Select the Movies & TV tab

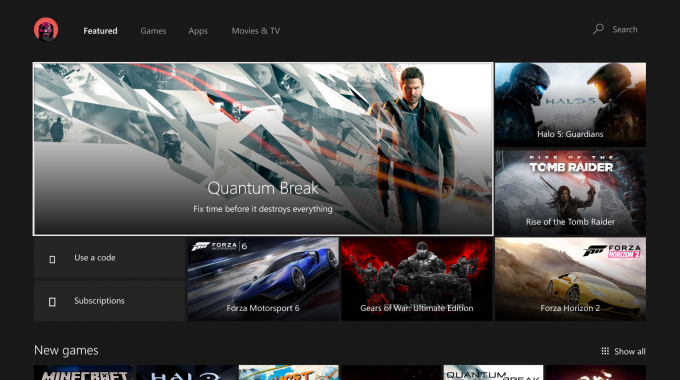255,31
